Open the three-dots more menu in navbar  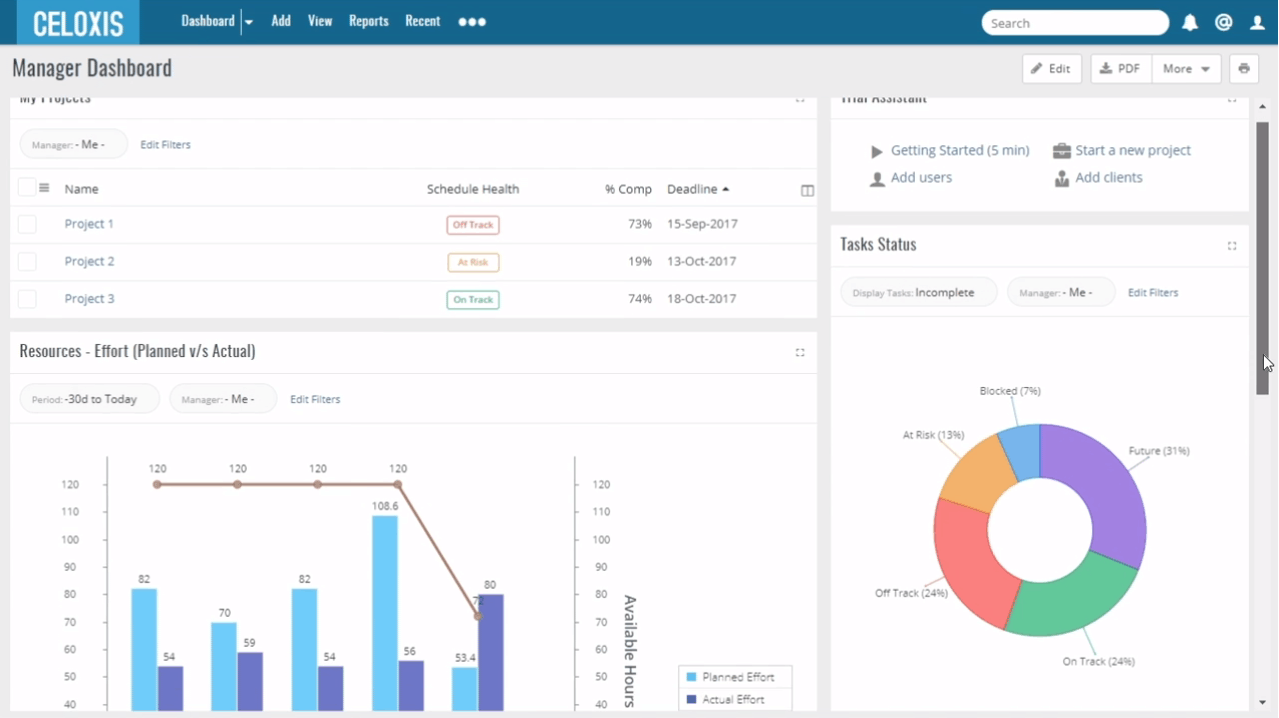[472, 22]
